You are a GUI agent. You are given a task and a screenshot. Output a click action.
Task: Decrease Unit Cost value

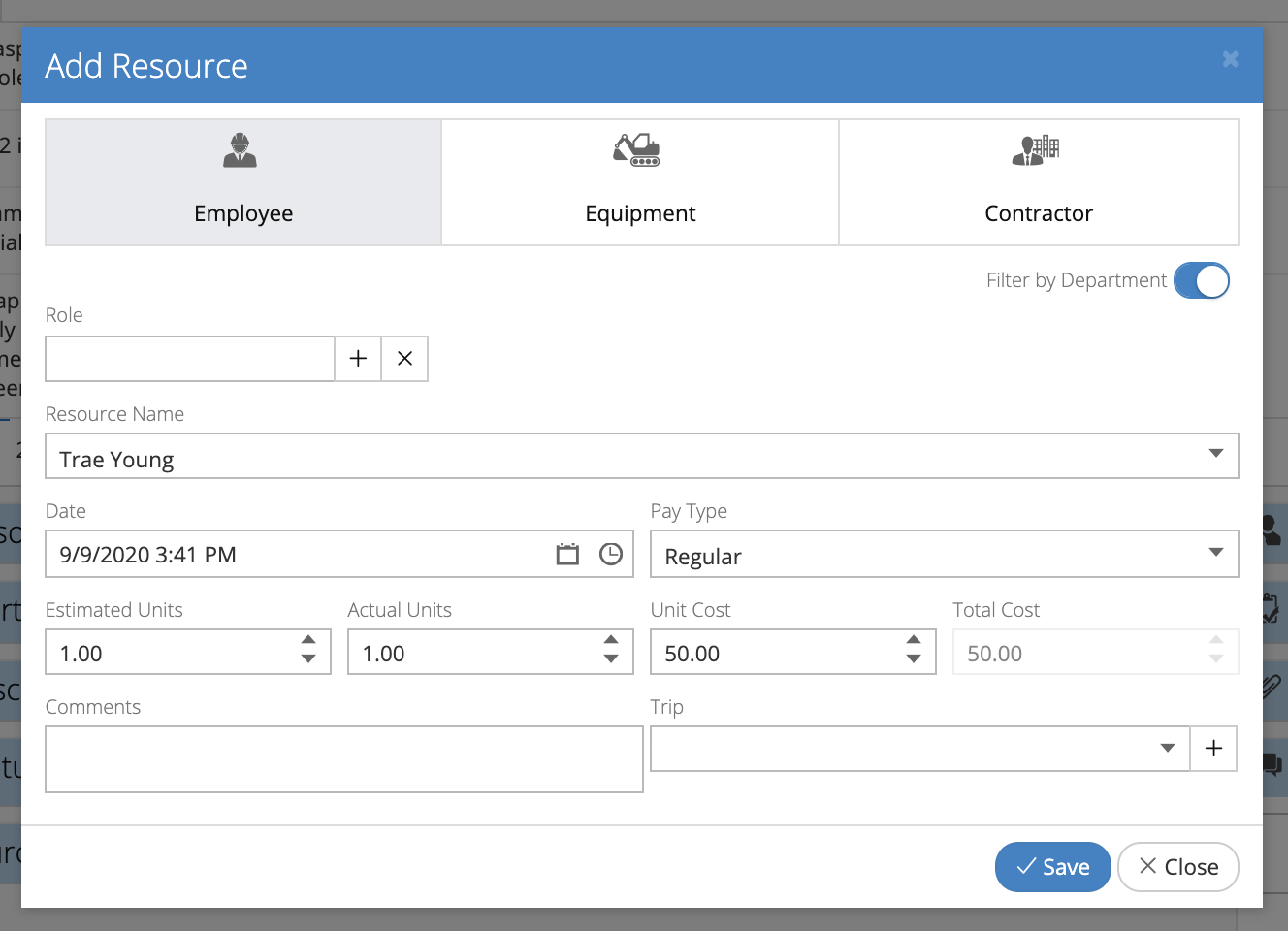[914, 659]
